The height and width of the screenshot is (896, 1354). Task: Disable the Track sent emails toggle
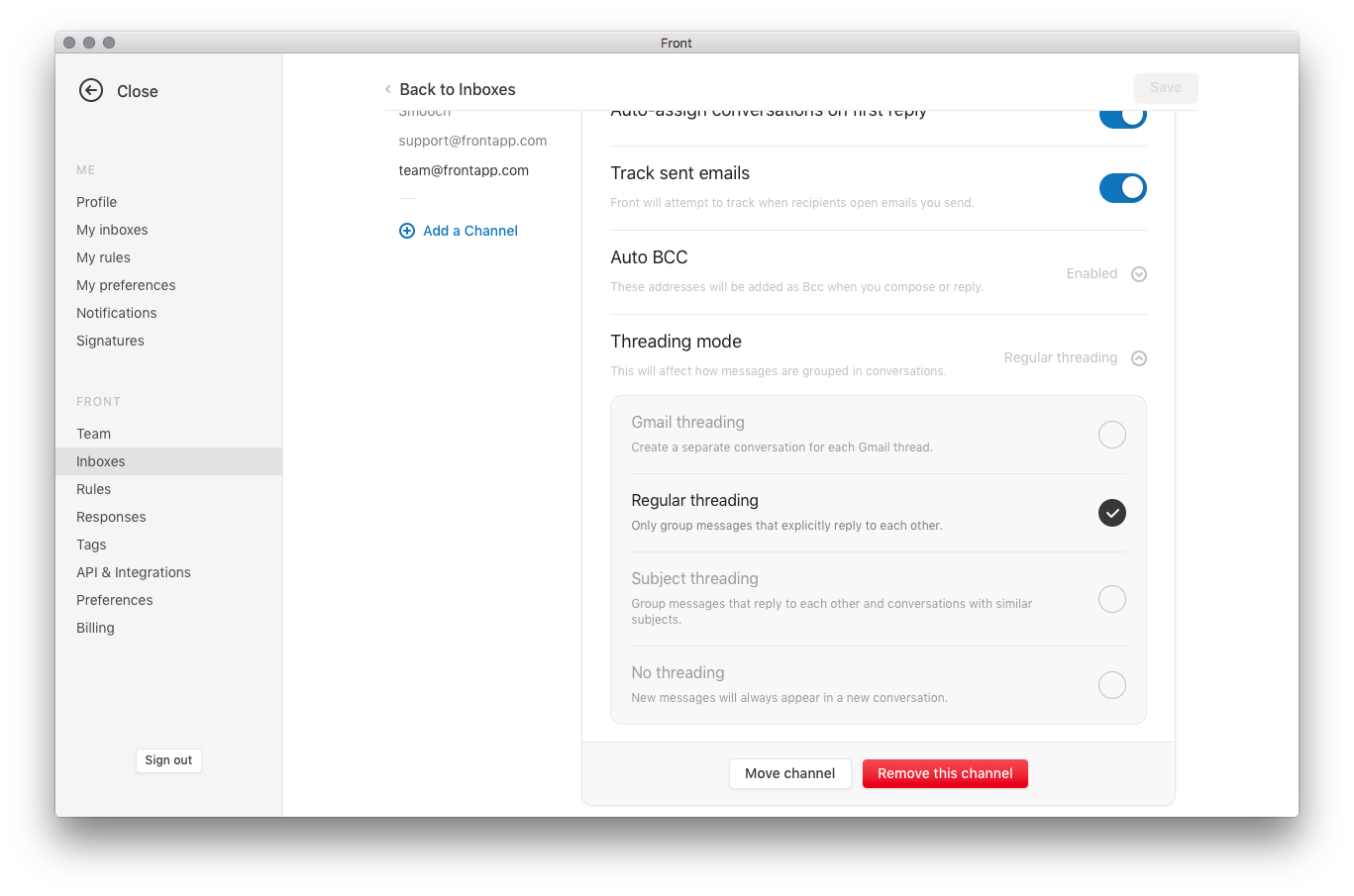pos(1122,187)
